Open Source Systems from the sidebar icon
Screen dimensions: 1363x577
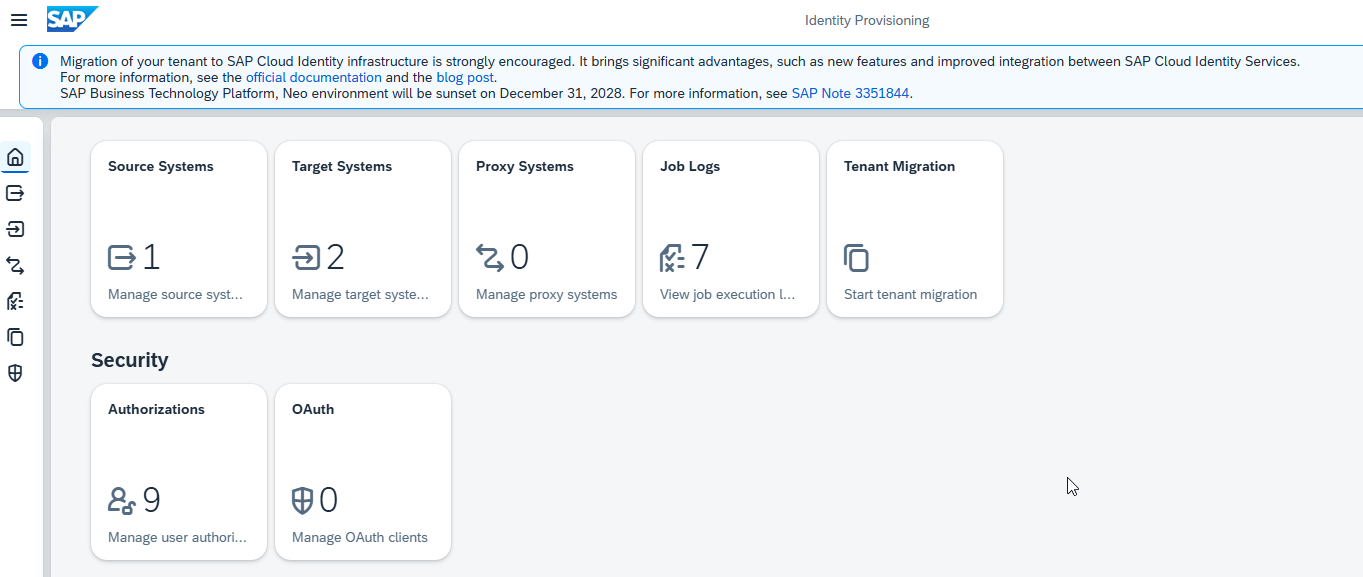coord(15,193)
